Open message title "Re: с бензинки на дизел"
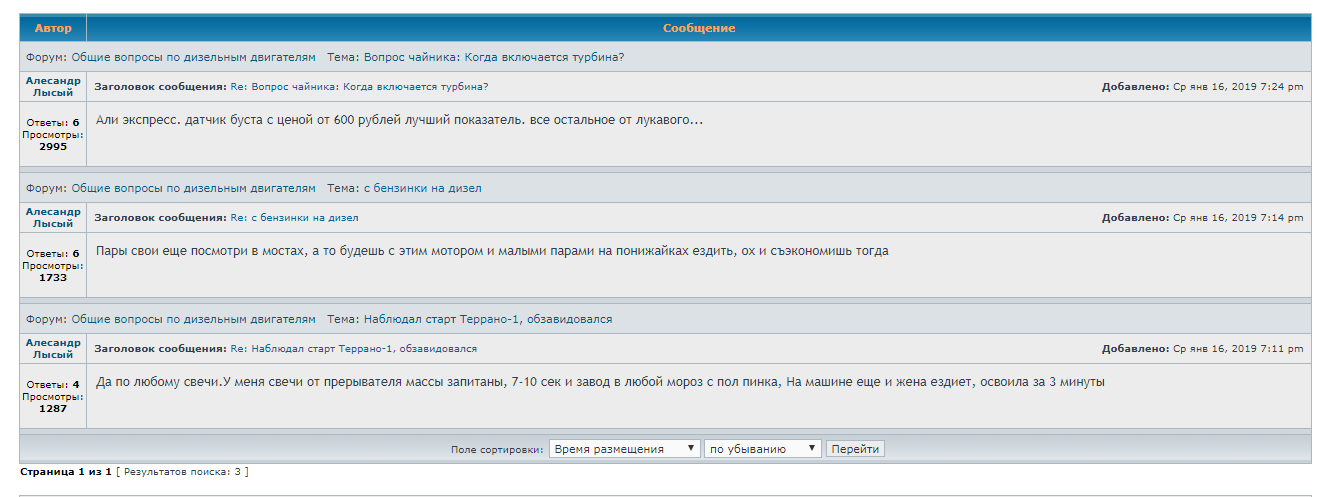Viewport: 1317px width, 497px height. click(x=294, y=218)
